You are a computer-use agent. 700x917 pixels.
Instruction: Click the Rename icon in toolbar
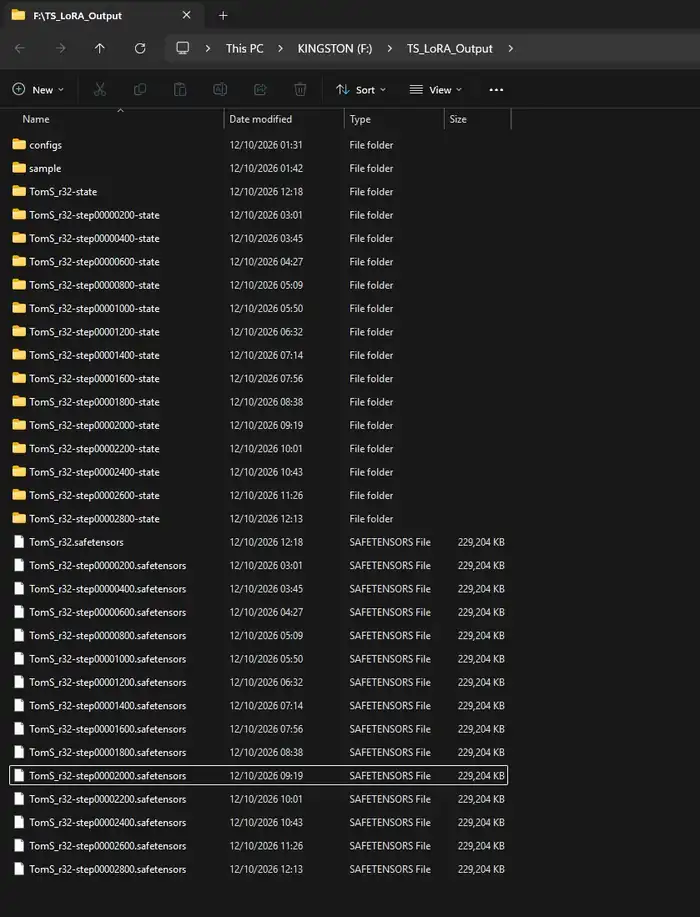[x=220, y=89]
